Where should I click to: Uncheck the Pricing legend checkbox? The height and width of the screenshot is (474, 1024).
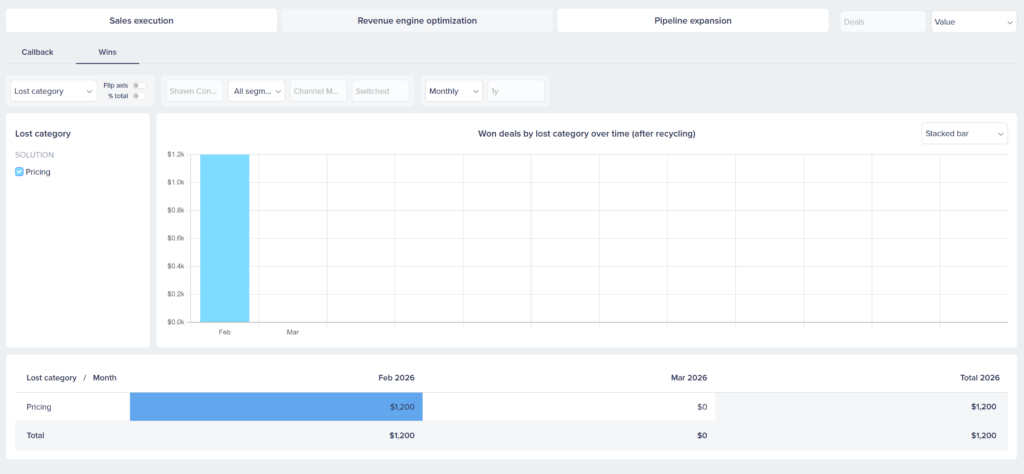(20, 172)
